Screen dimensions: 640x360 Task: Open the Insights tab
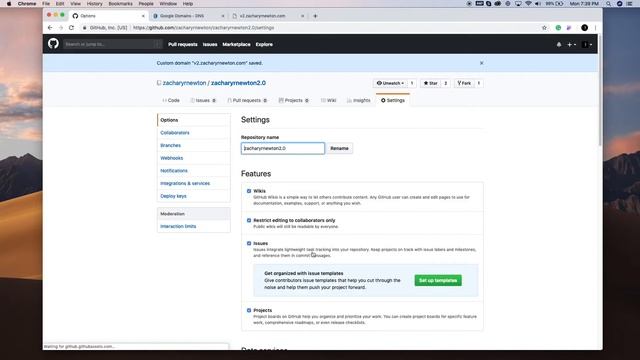[358, 100]
